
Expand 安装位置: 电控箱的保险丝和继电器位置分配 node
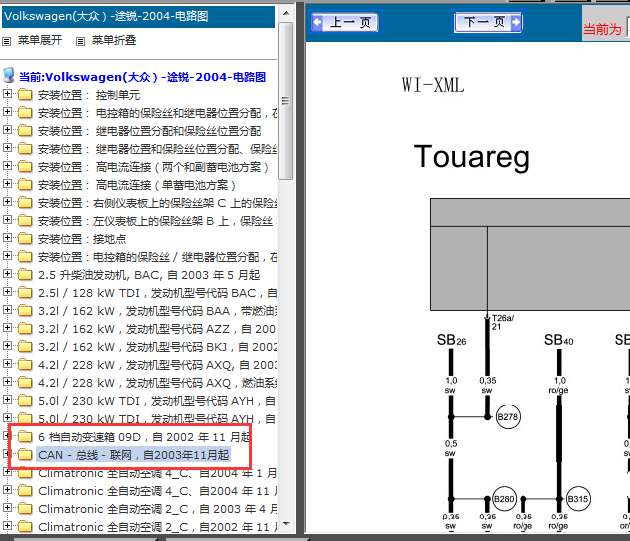pos(7,112)
